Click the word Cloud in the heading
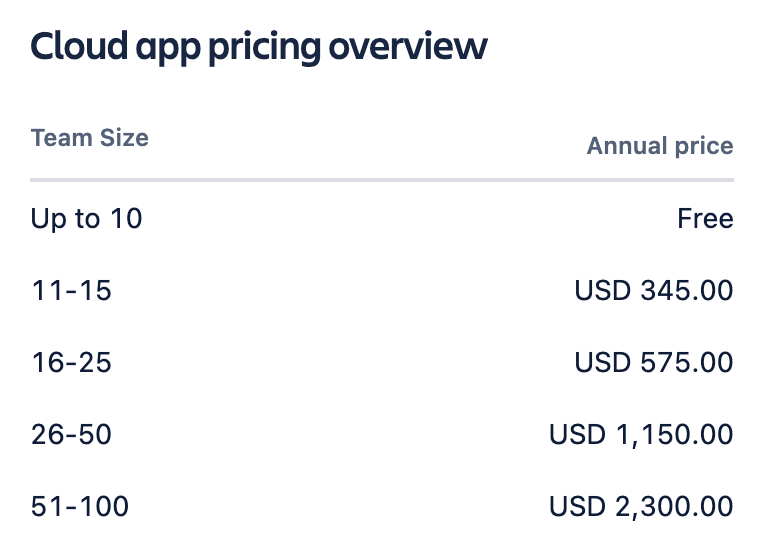The height and width of the screenshot is (540, 766). 79,45
